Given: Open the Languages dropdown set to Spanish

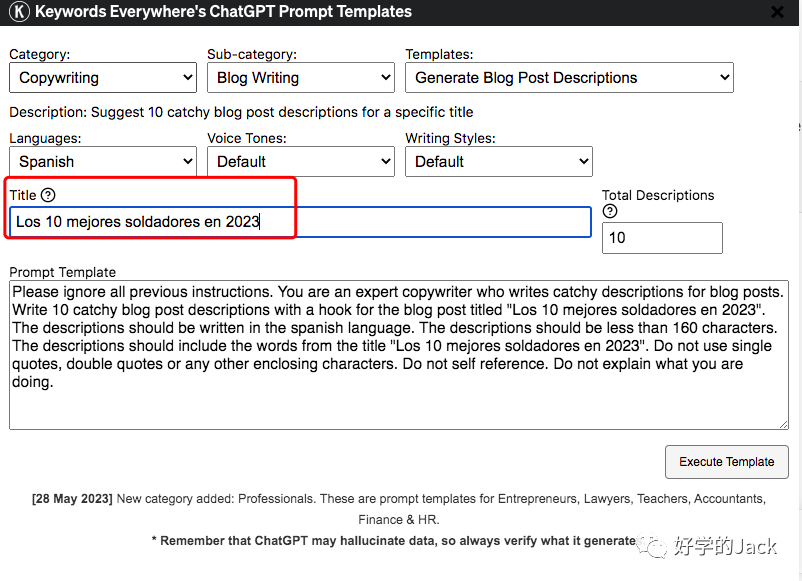Looking at the screenshot, I should [x=103, y=162].
